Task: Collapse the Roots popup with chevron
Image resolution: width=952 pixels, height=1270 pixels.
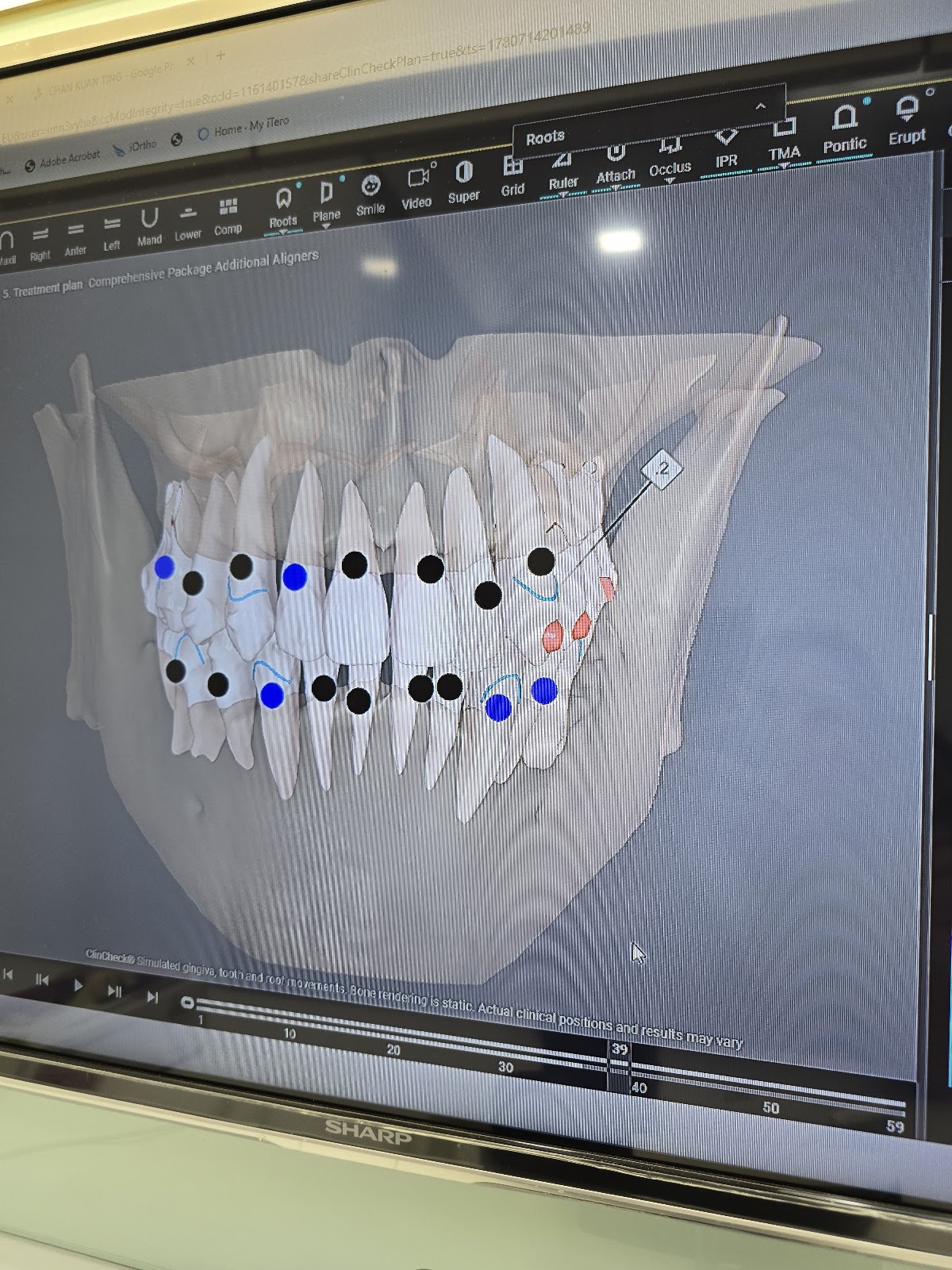Action: pos(760,106)
